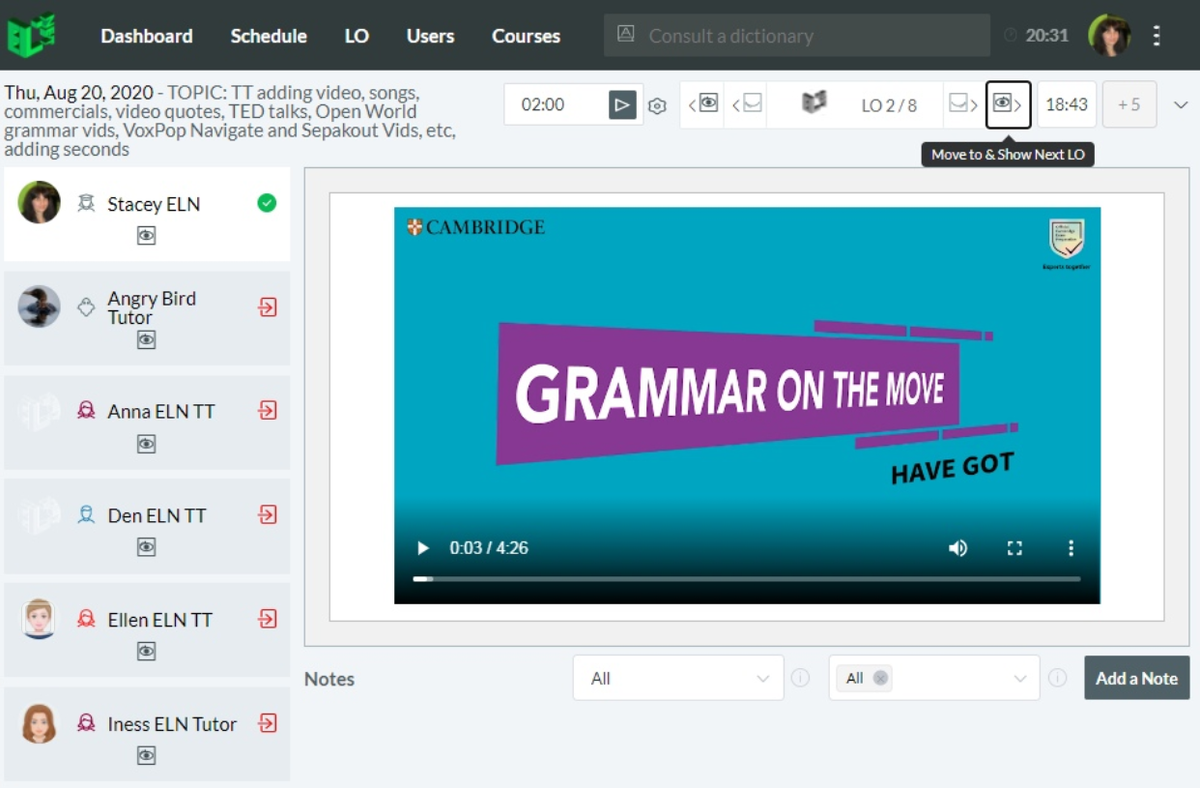
Task: Expand the second Notes filter dropdown arrow
Action: 1020,679
